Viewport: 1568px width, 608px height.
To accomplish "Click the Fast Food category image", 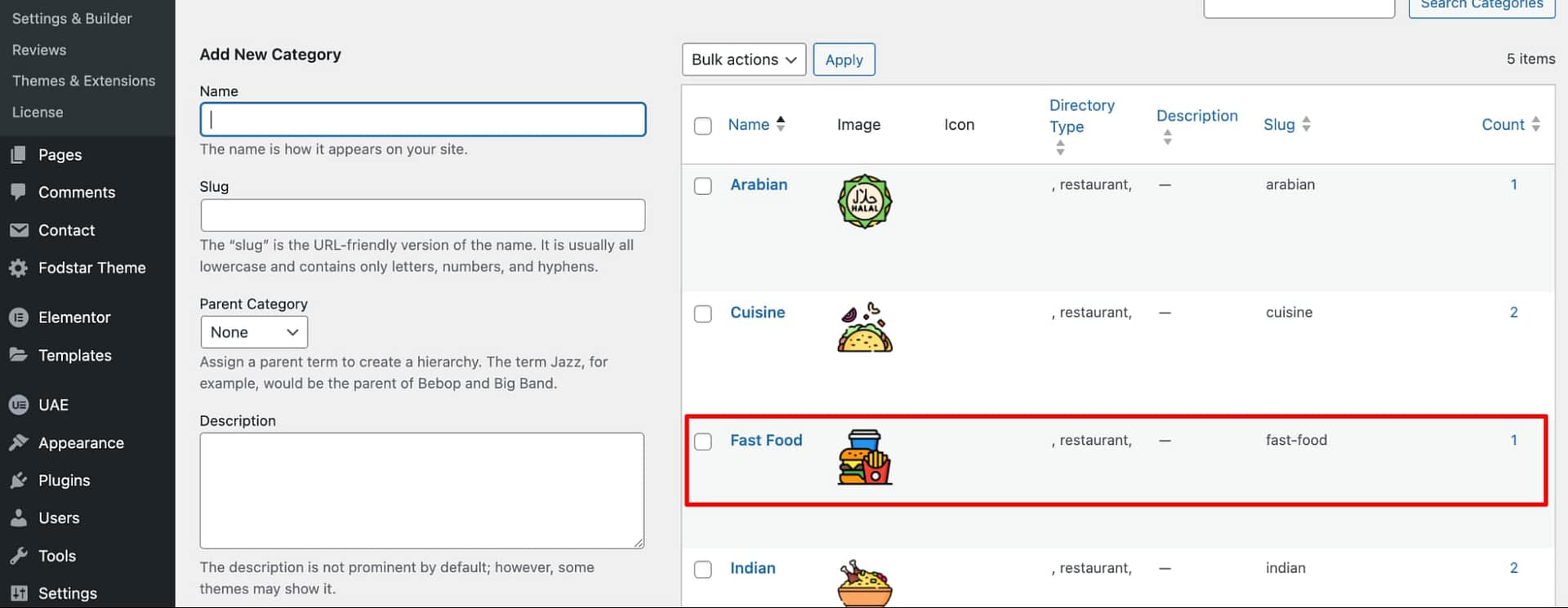I will (864, 457).
